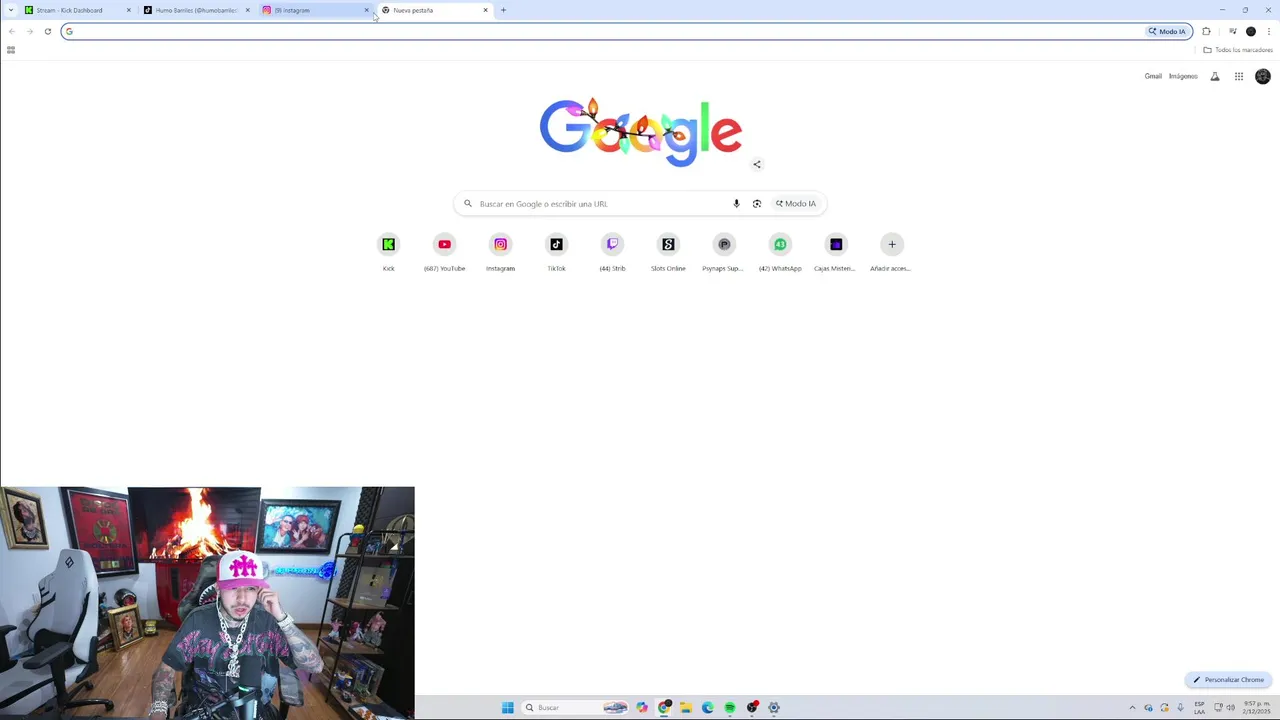Open File Explorer from the taskbar
This screenshot has height=720, width=1280.
click(x=685, y=708)
